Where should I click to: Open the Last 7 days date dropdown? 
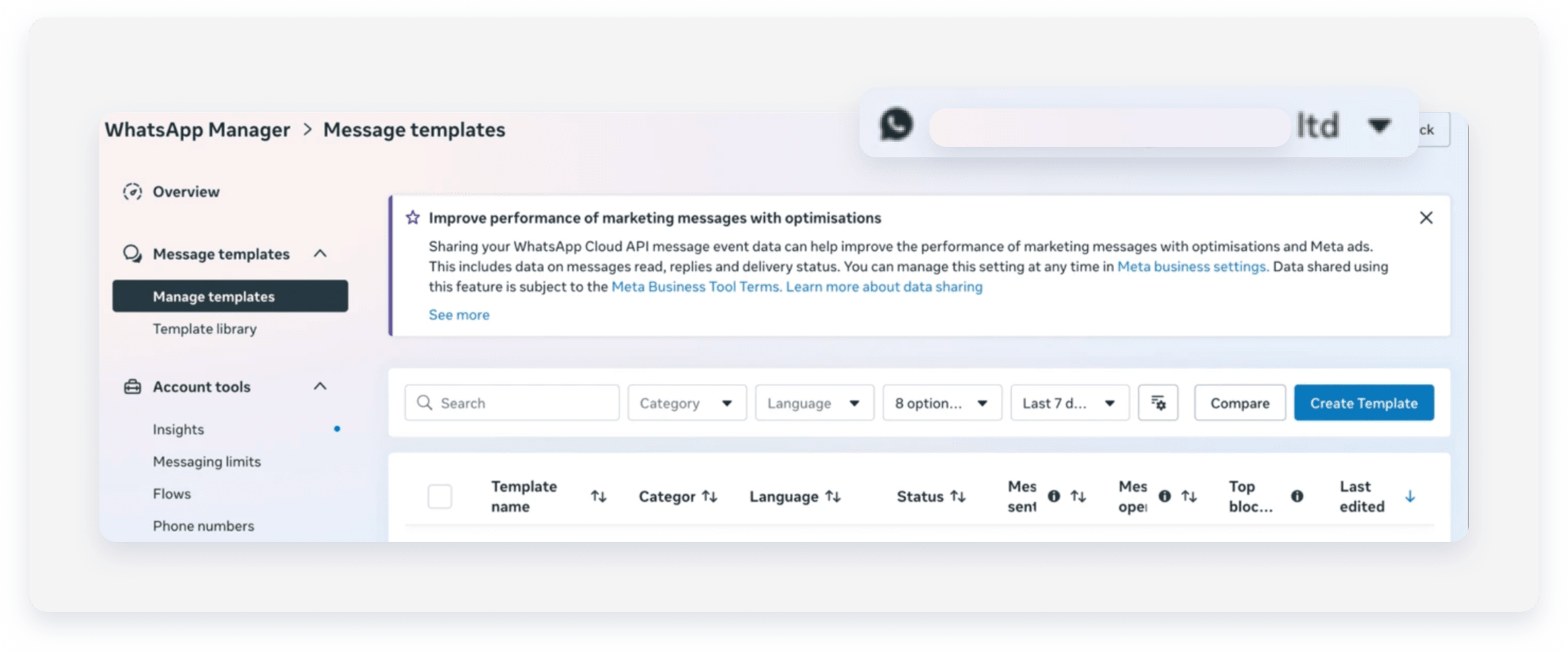coord(1069,403)
